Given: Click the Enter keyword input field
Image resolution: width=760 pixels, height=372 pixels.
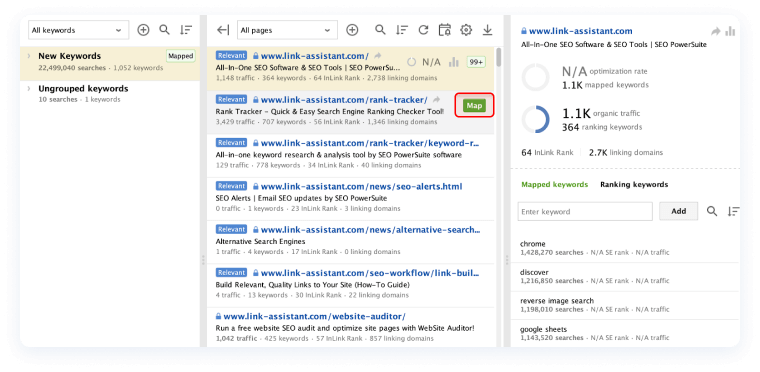Looking at the screenshot, I should 585,211.
